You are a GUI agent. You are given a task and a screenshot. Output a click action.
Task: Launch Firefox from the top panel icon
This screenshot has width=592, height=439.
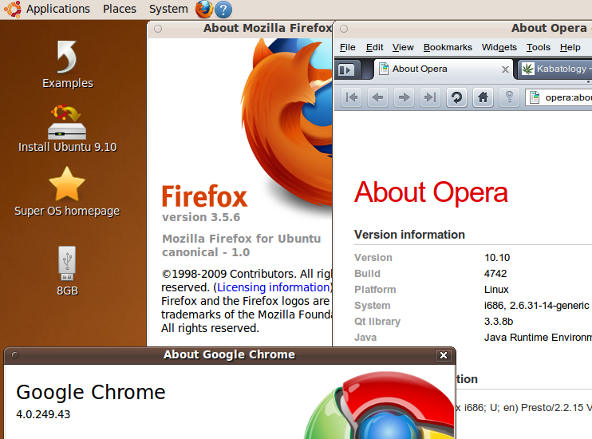[x=204, y=9]
